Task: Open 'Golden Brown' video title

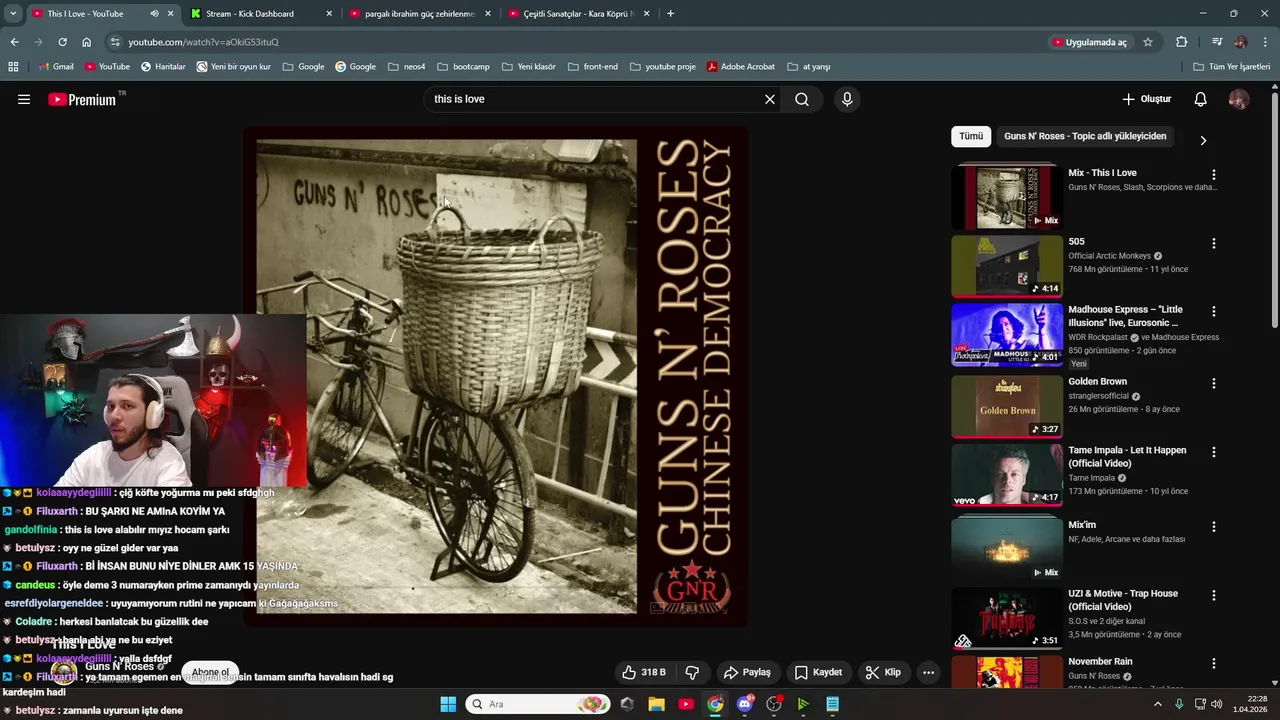Action: pos(1097,381)
